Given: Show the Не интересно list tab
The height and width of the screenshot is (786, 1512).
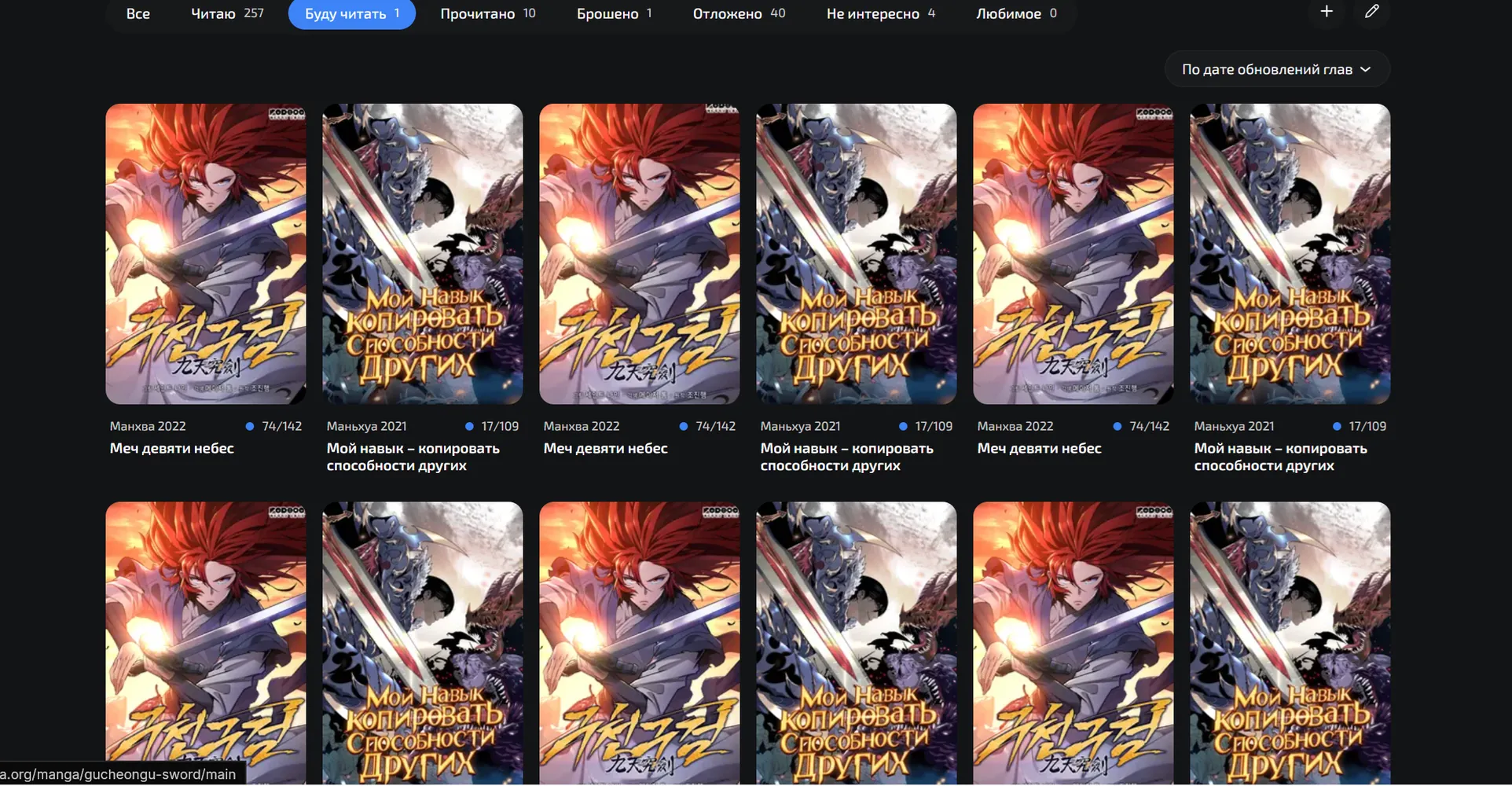Looking at the screenshot, I should [881, 13].
